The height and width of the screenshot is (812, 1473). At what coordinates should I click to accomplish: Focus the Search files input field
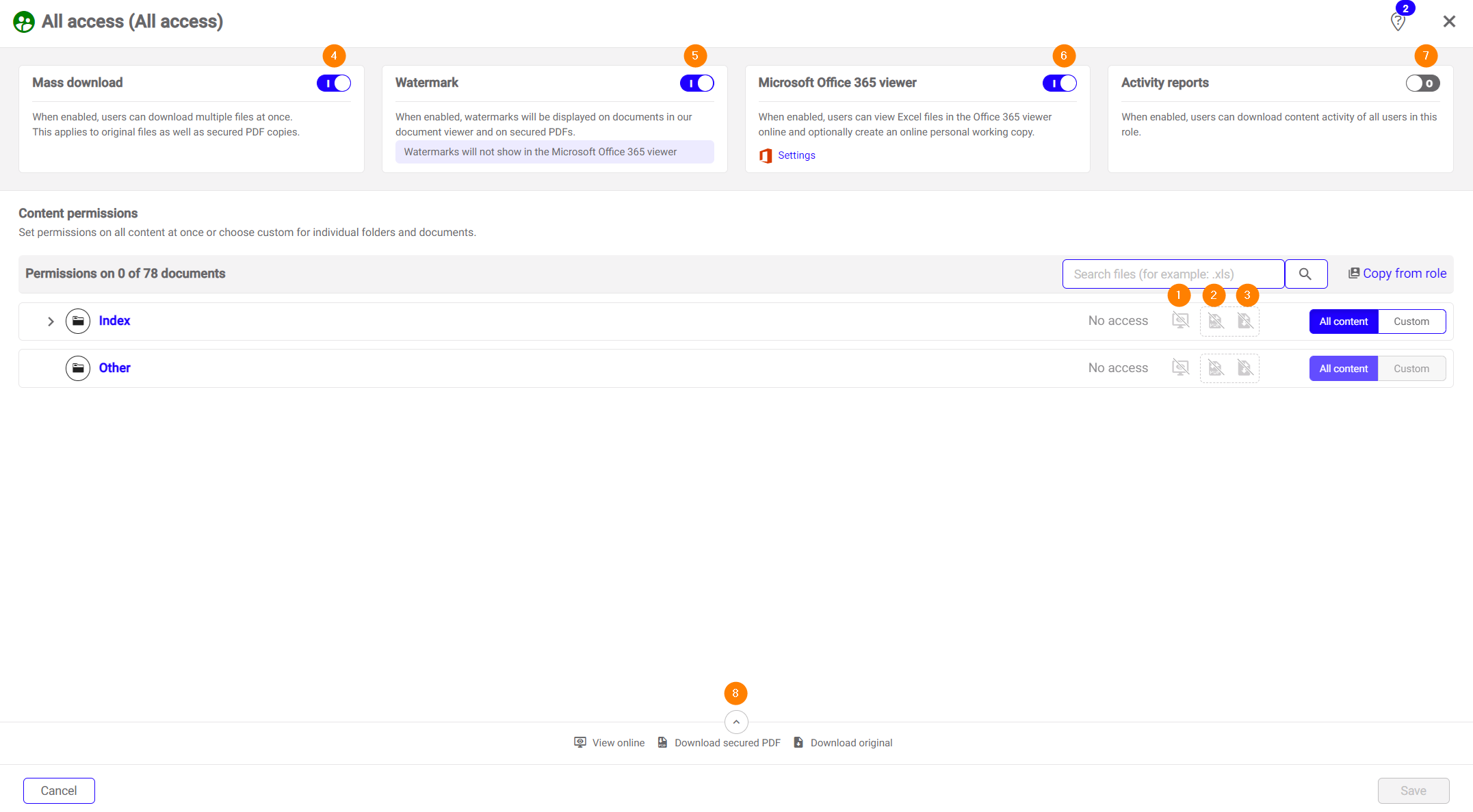click(x=1173, y=274)
